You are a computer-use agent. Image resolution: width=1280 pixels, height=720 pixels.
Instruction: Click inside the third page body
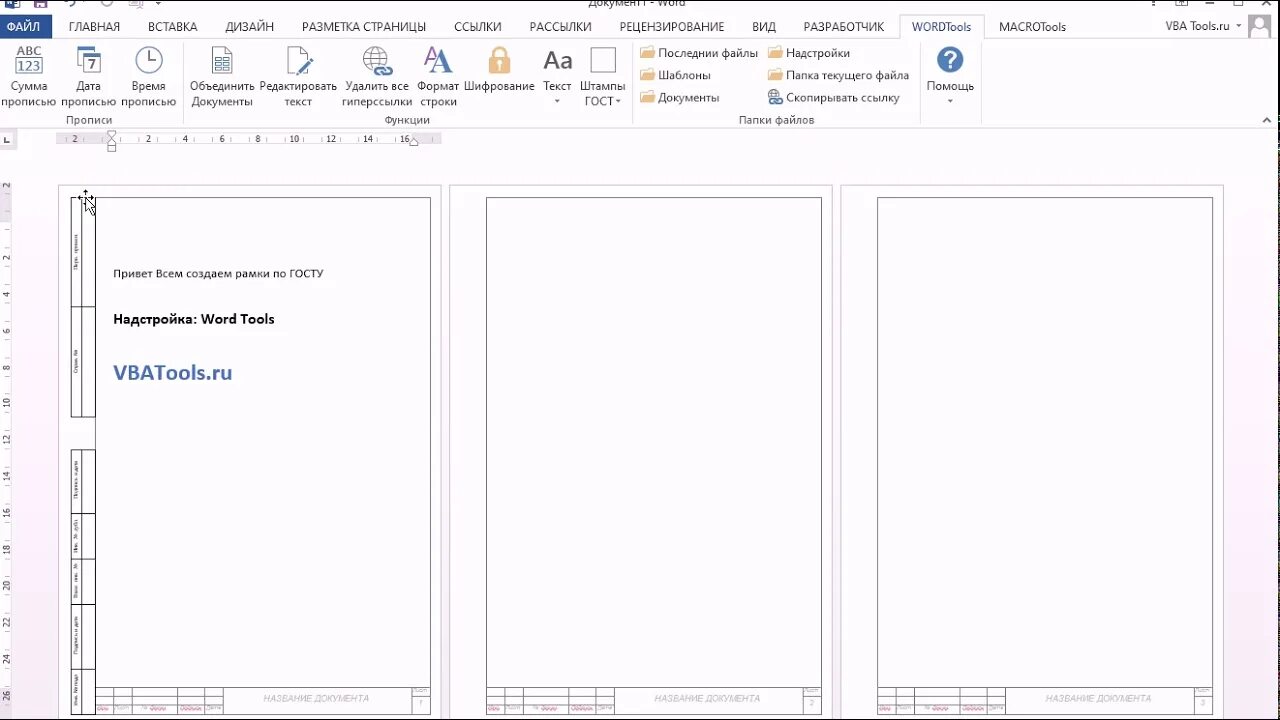click(x=1045, y=440)
